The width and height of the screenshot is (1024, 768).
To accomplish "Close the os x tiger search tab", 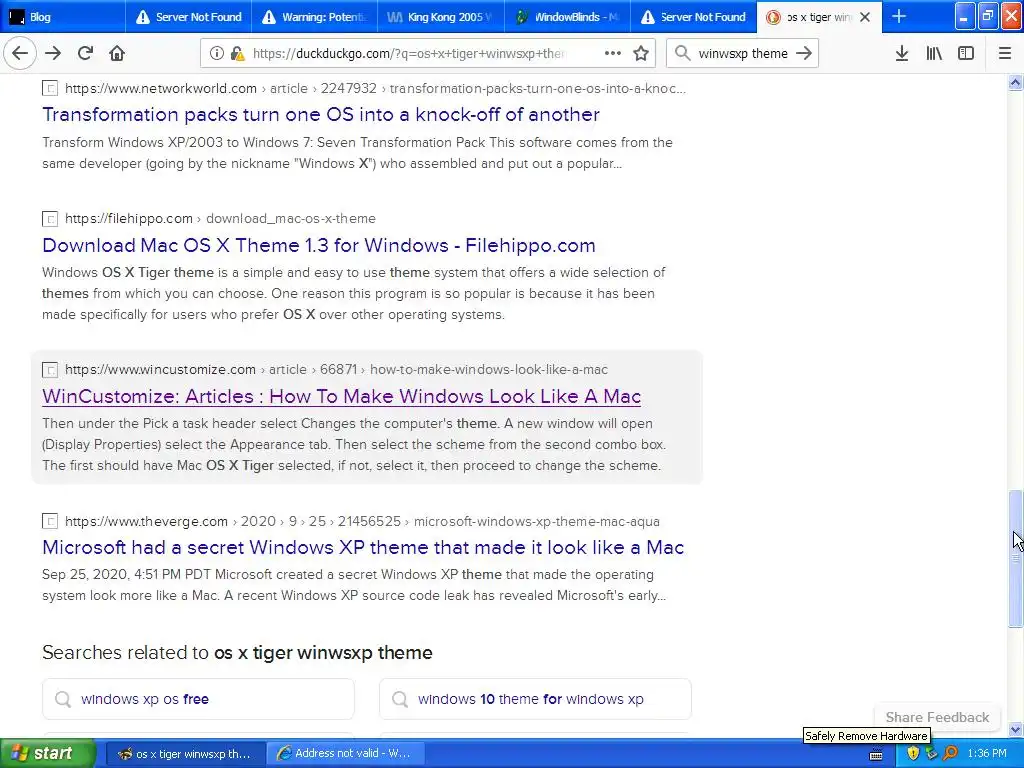I will point(865,17).
